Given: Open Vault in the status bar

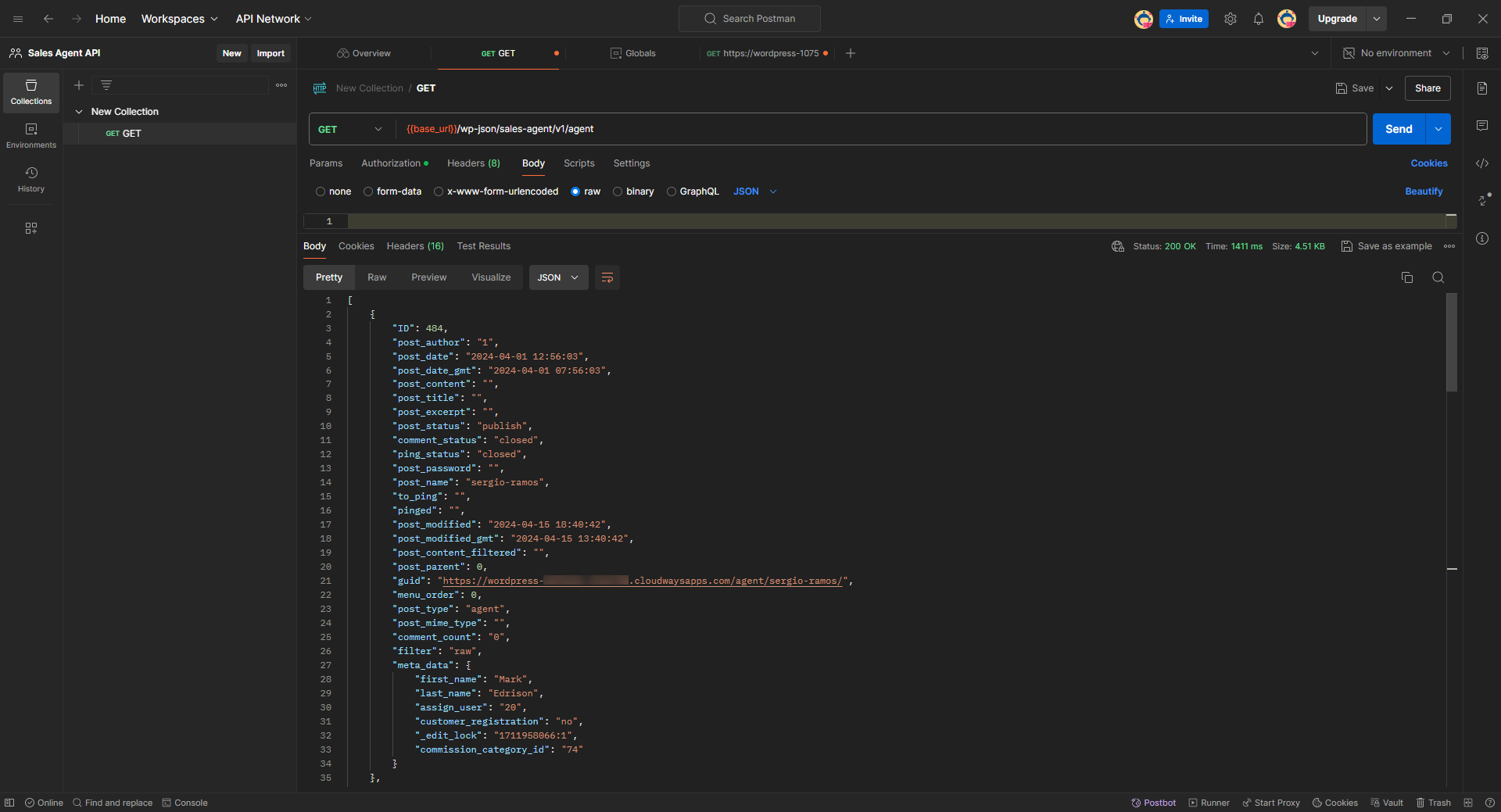Looking at the screenshot, I should pos(1387,803).
